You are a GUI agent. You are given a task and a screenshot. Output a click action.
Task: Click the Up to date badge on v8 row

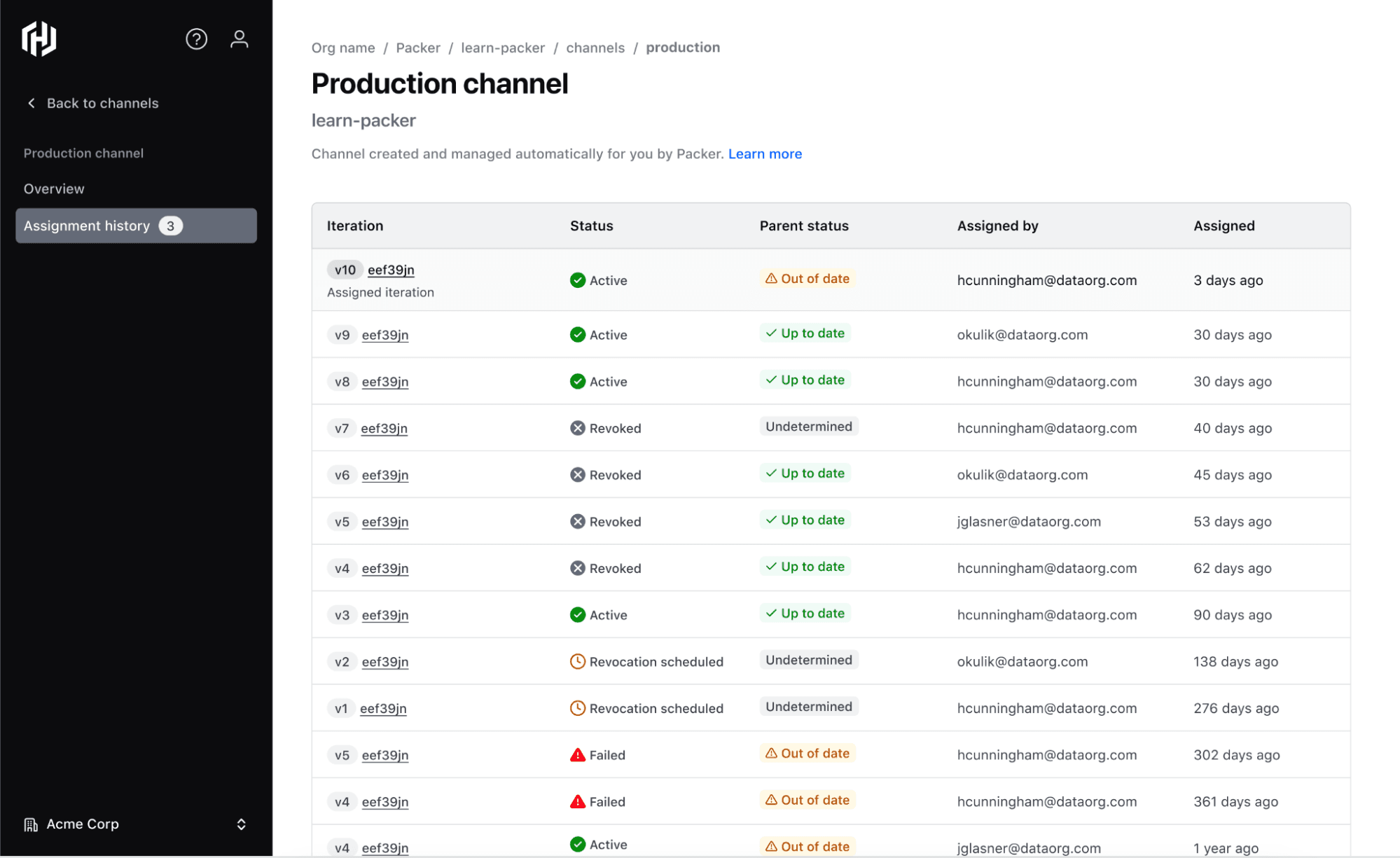pyautogui.click(x=805, y=380)
